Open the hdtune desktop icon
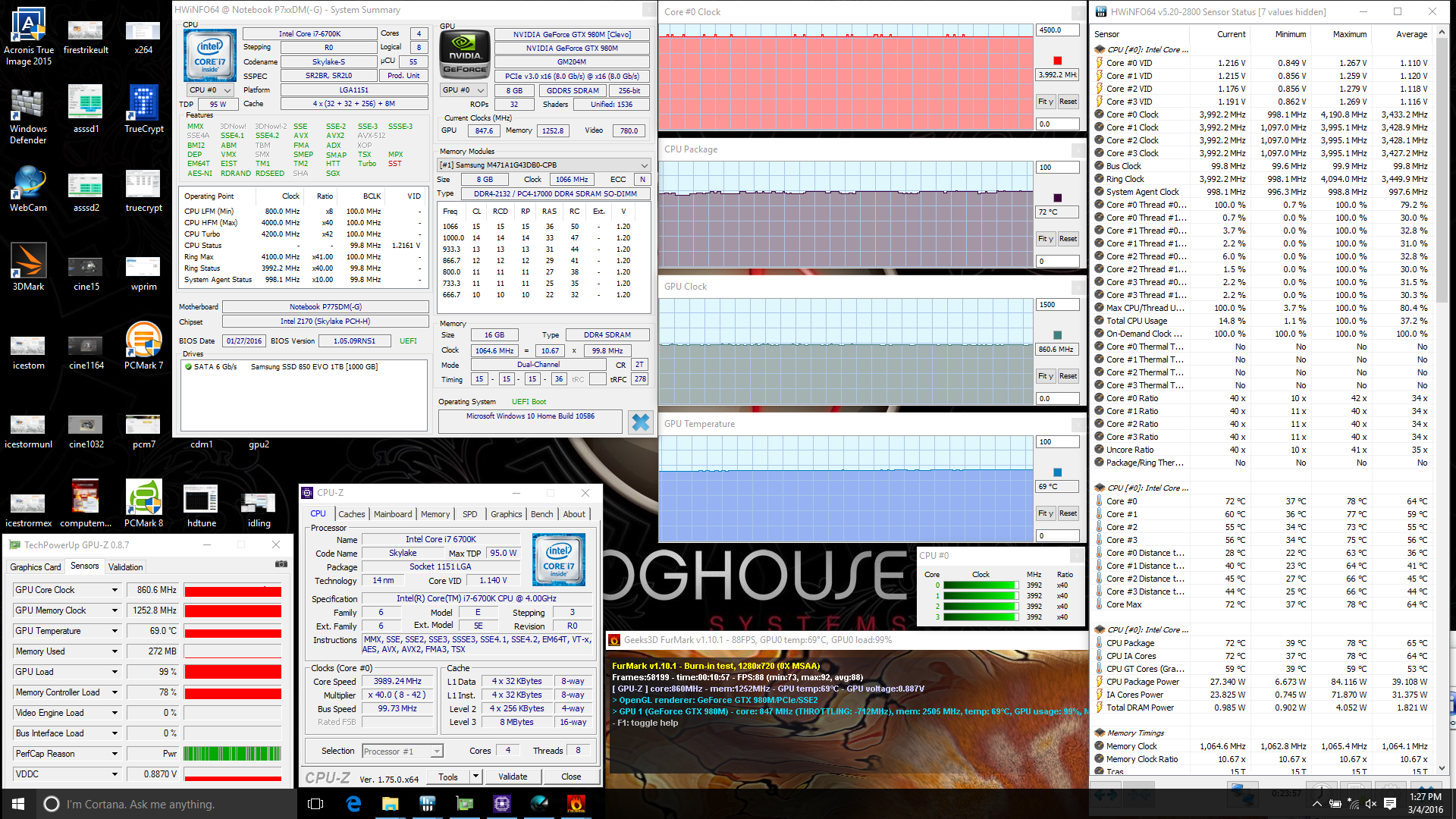This screenshot has width=1456, height=819. pyautogui.click(x=201, y=506)
